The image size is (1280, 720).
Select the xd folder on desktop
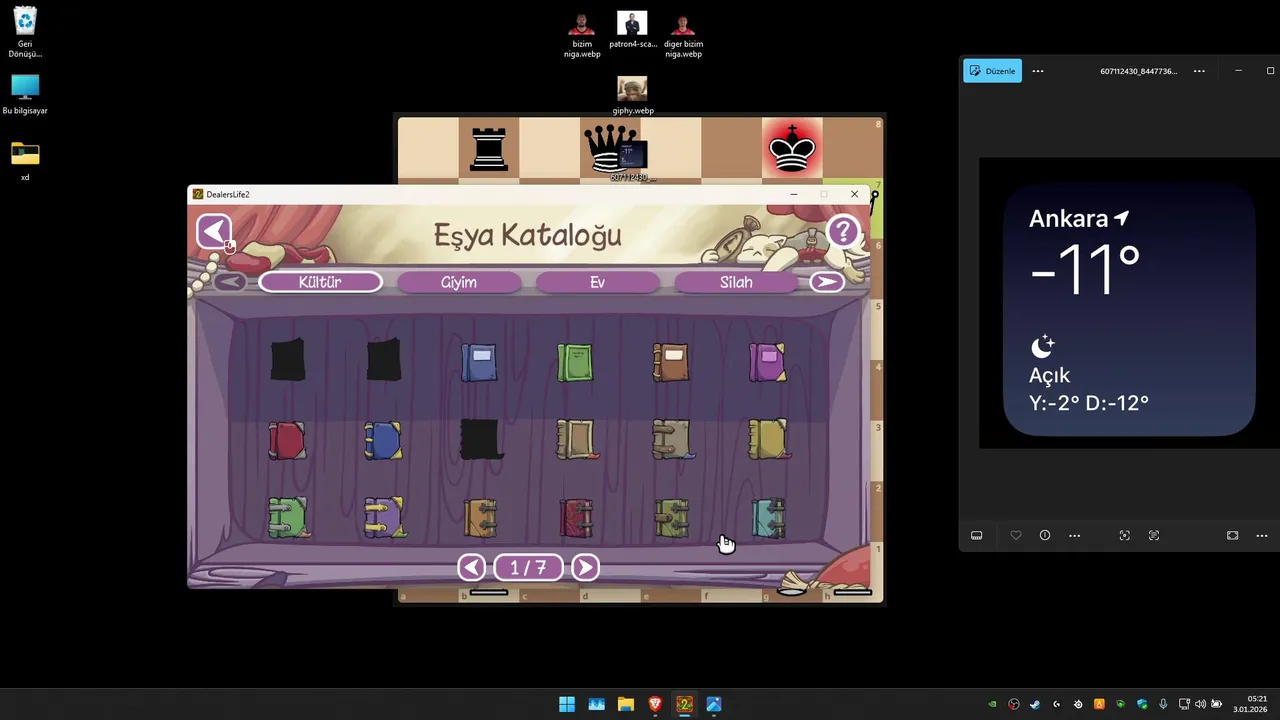click(25, 161)
